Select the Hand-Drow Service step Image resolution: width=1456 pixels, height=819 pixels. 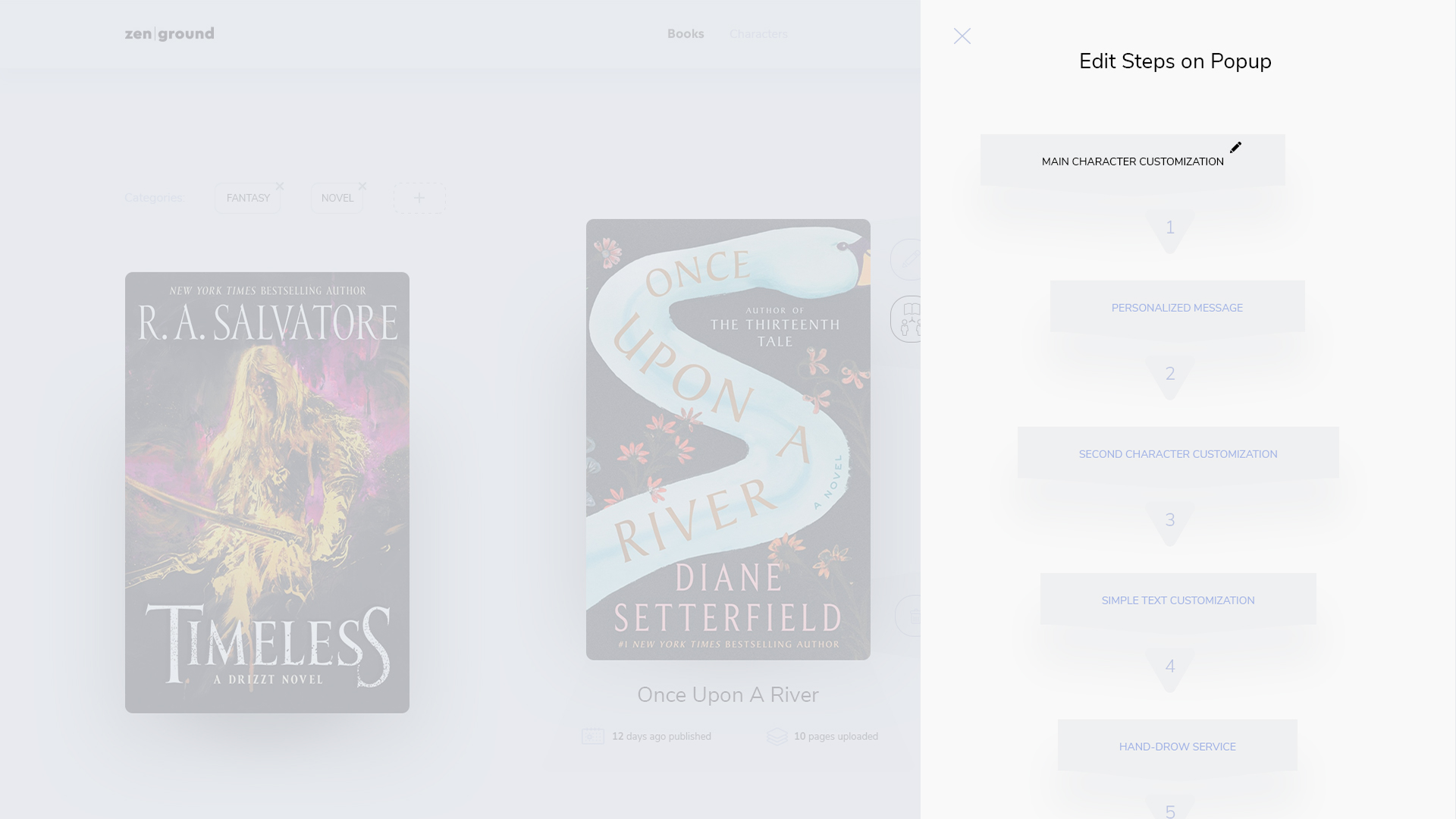[x=1177, y=746]
